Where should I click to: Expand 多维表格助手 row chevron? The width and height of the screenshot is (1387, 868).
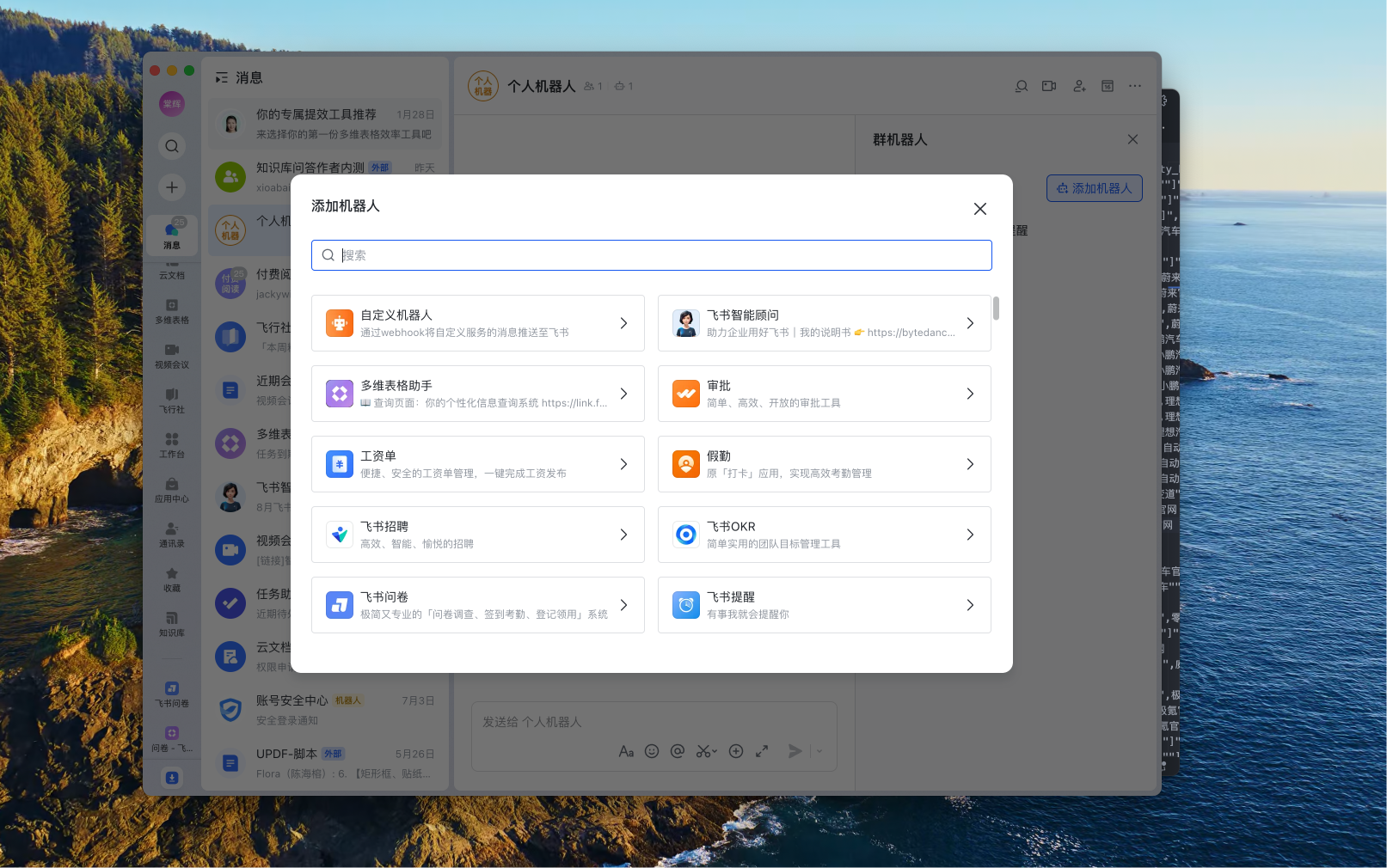click(x=624, y=394)
